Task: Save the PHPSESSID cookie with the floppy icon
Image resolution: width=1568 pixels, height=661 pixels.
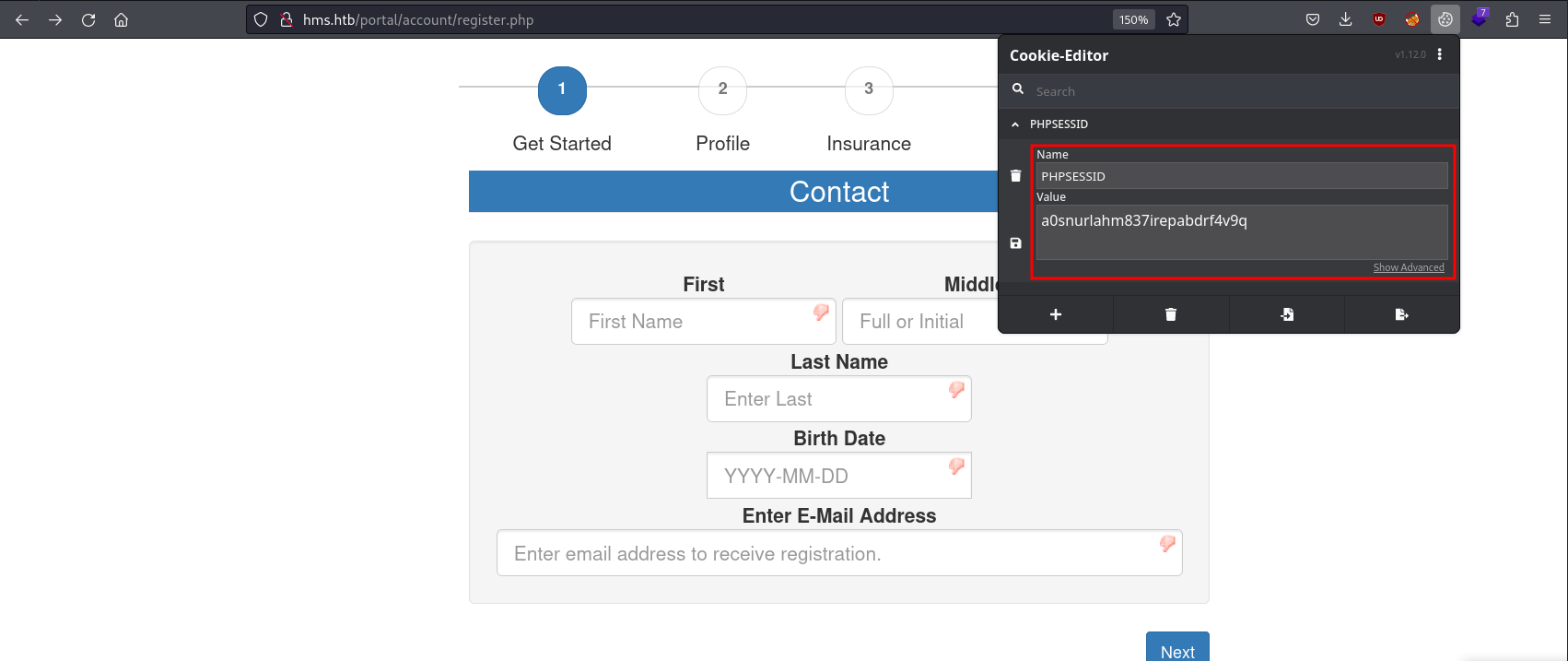Action: (x=1015, y=243)
